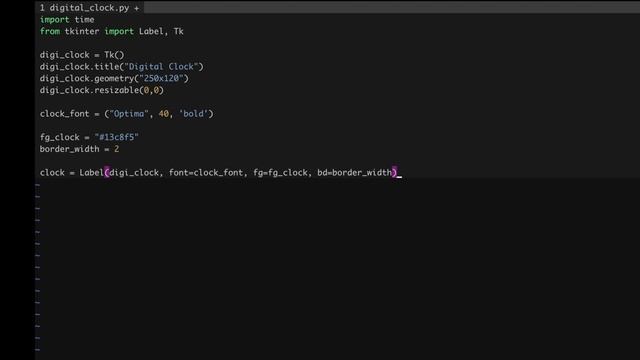The image size is (640, 360).
Task: Click the word Label in clock assignment
Action: pos(91,173)
